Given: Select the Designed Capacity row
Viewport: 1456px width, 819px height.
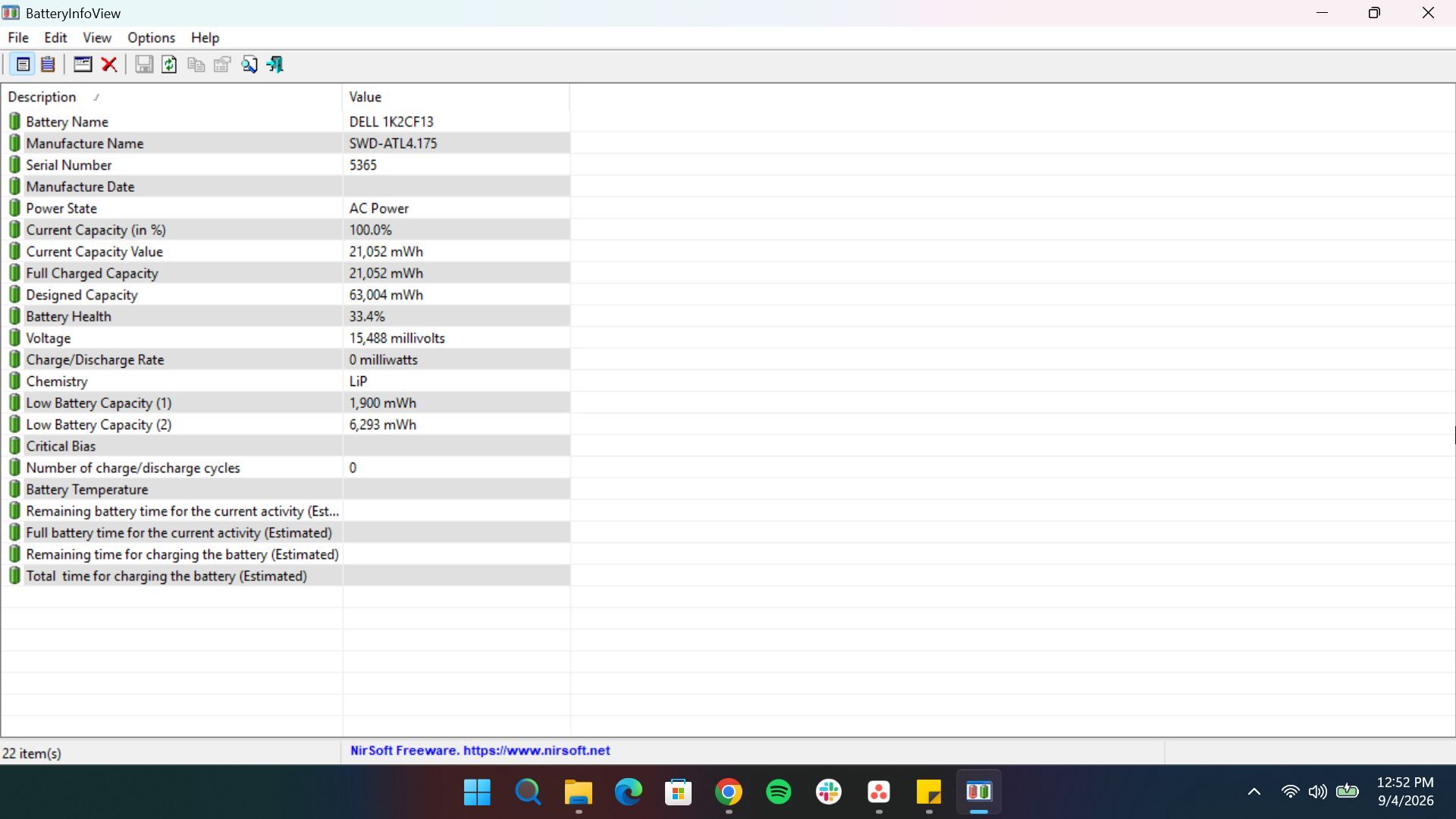Looking at the screenshot, I should [x=286, y=295].
